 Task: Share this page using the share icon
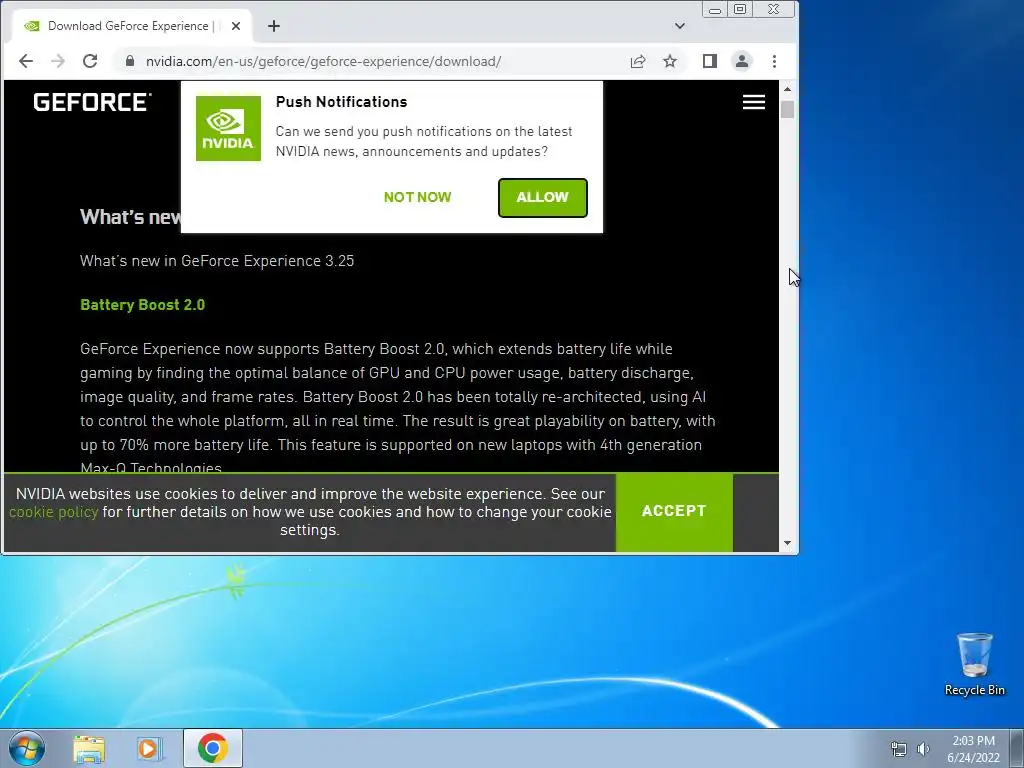(x=638, y=61)
